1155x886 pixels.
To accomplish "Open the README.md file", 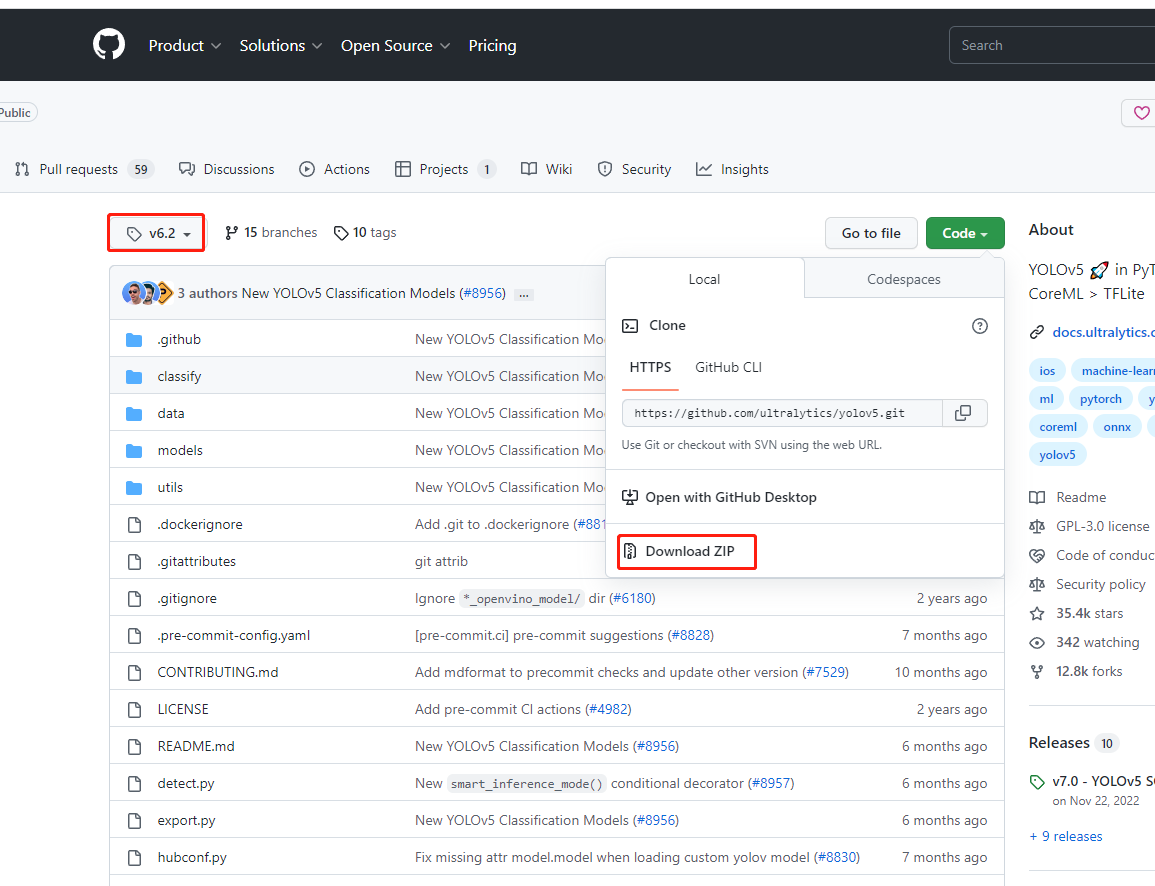I will (196, 746).
